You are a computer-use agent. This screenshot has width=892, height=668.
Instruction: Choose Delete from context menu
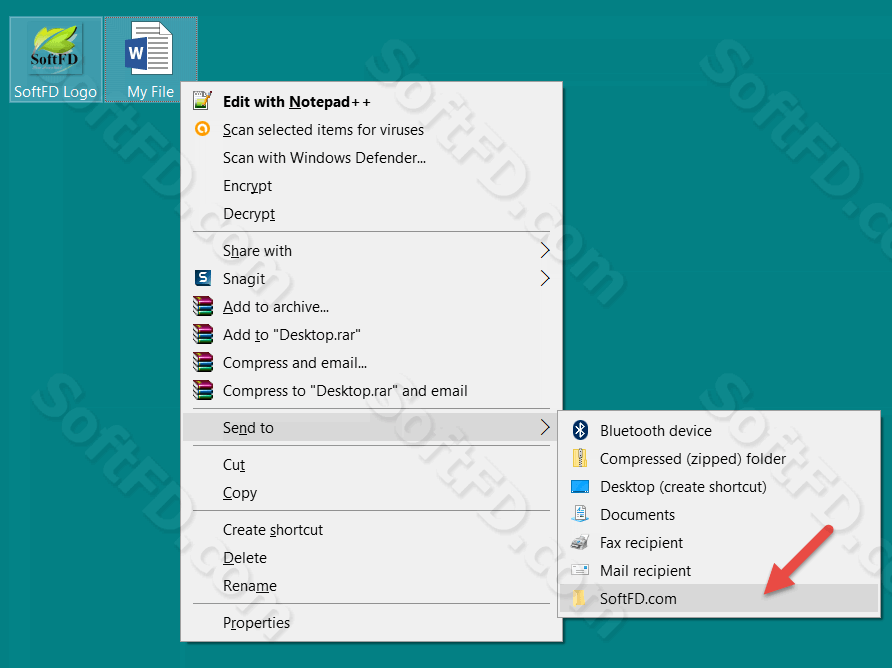pos(371,558)
